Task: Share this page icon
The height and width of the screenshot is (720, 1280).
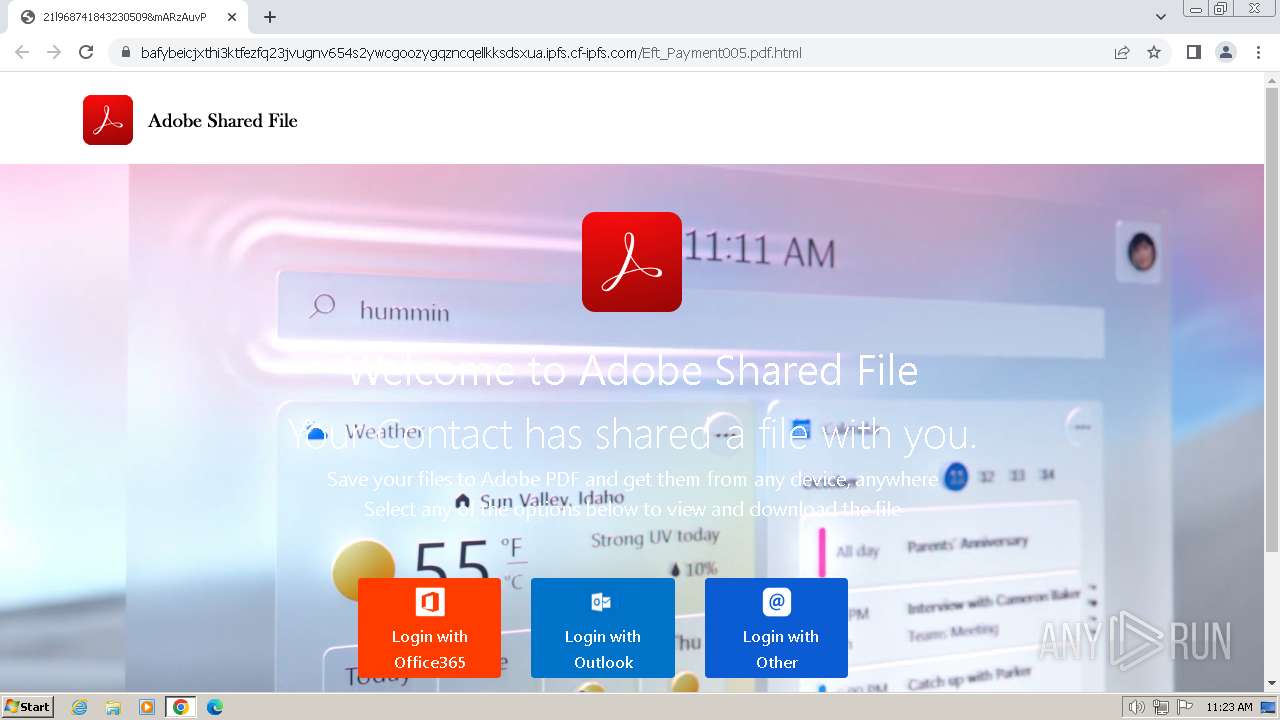Action: coord(1122,53)
